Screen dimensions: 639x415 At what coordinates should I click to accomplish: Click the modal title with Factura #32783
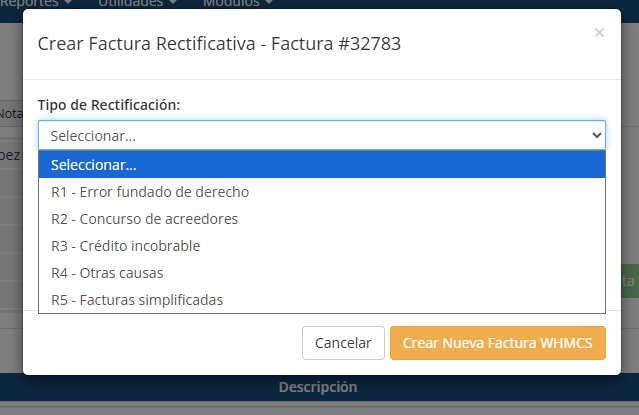pos(219,43)
